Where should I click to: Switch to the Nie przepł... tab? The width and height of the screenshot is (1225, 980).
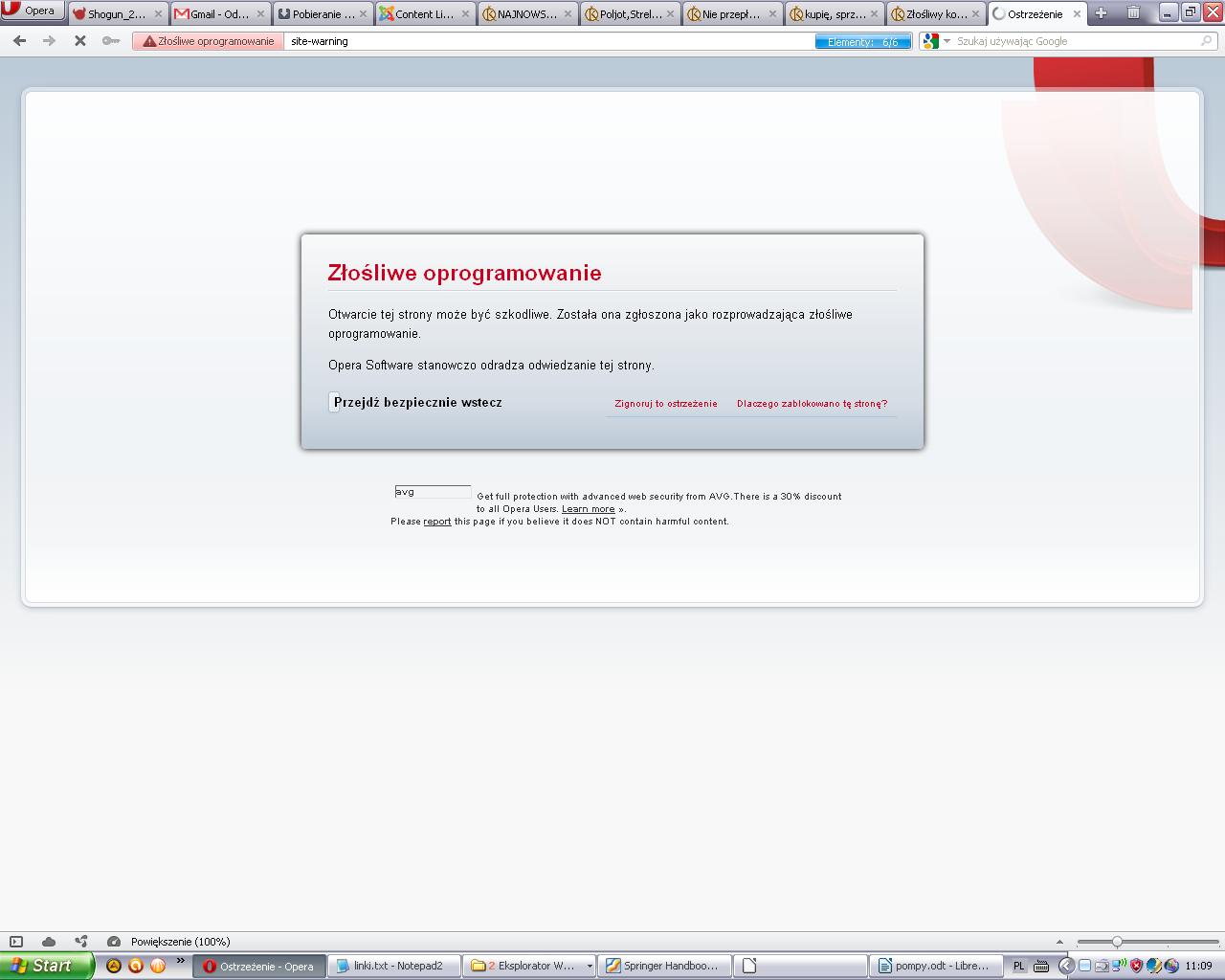pos(733,14)
